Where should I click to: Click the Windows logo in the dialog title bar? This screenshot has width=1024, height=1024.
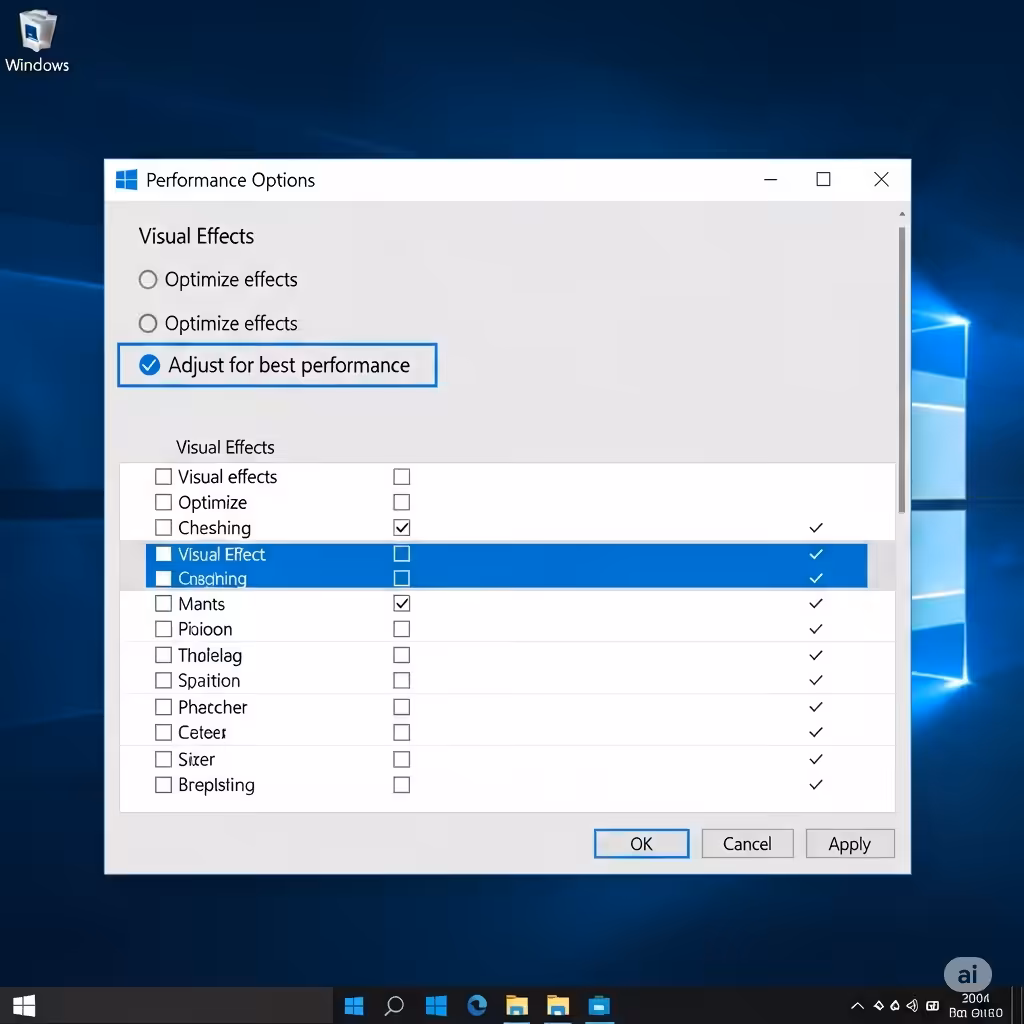[x=126, y=180]
